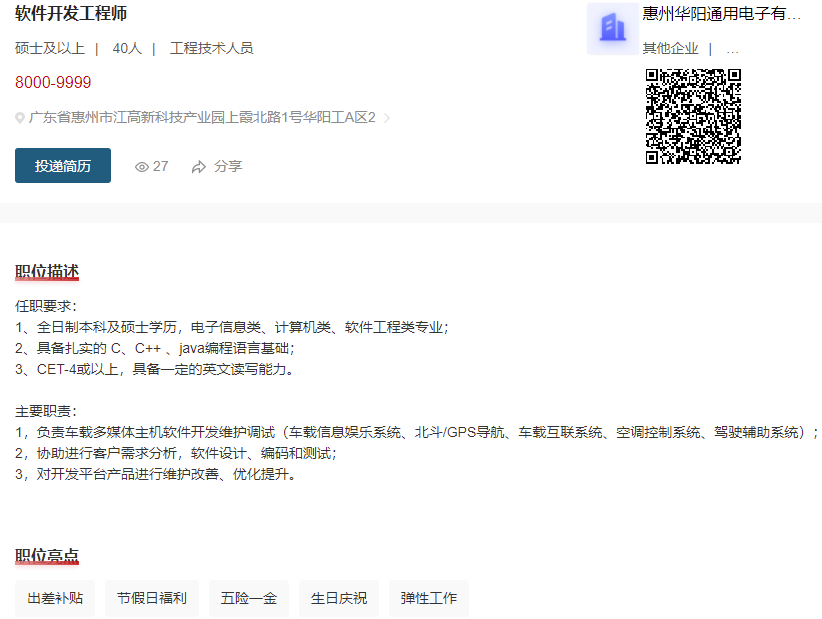This screenshot has width=822, height=619.
Task: Click the QR code image
Action: (693, 116)
